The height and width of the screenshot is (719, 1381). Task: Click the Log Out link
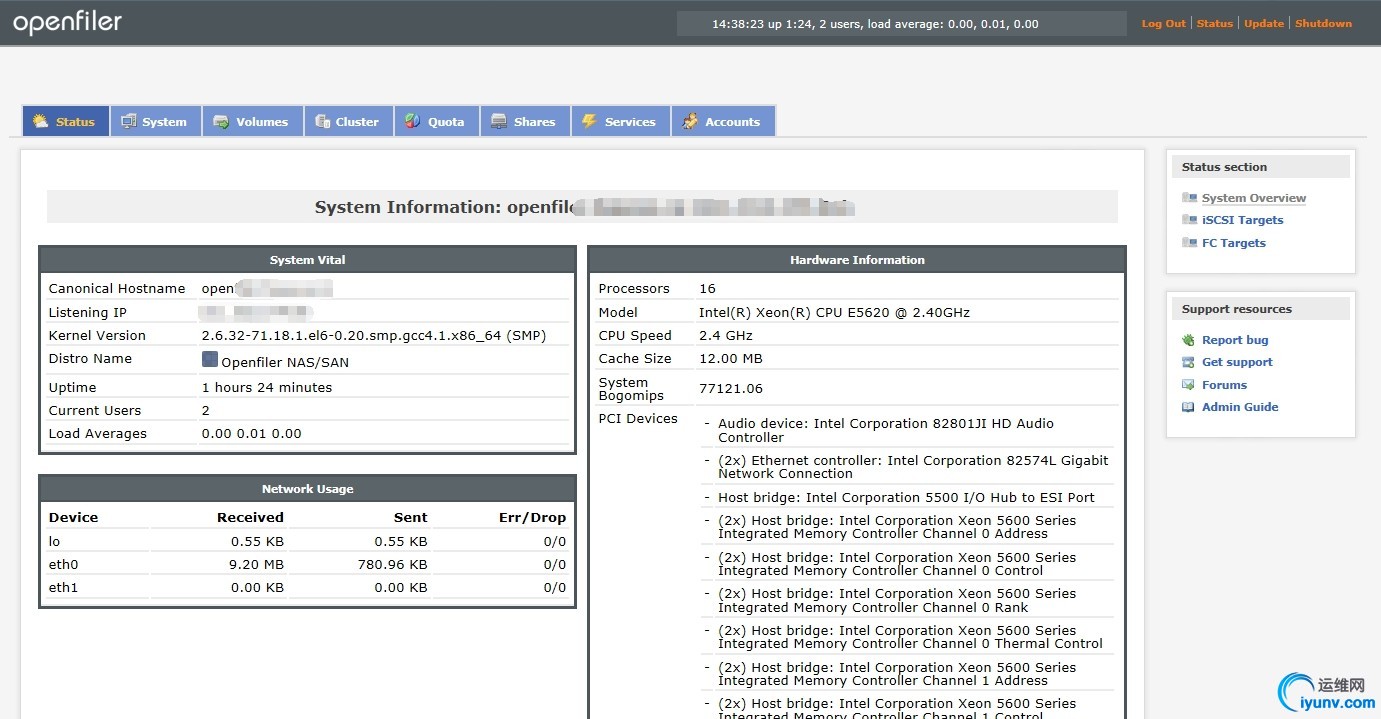pyautogui.click(x=1164, y=23)
